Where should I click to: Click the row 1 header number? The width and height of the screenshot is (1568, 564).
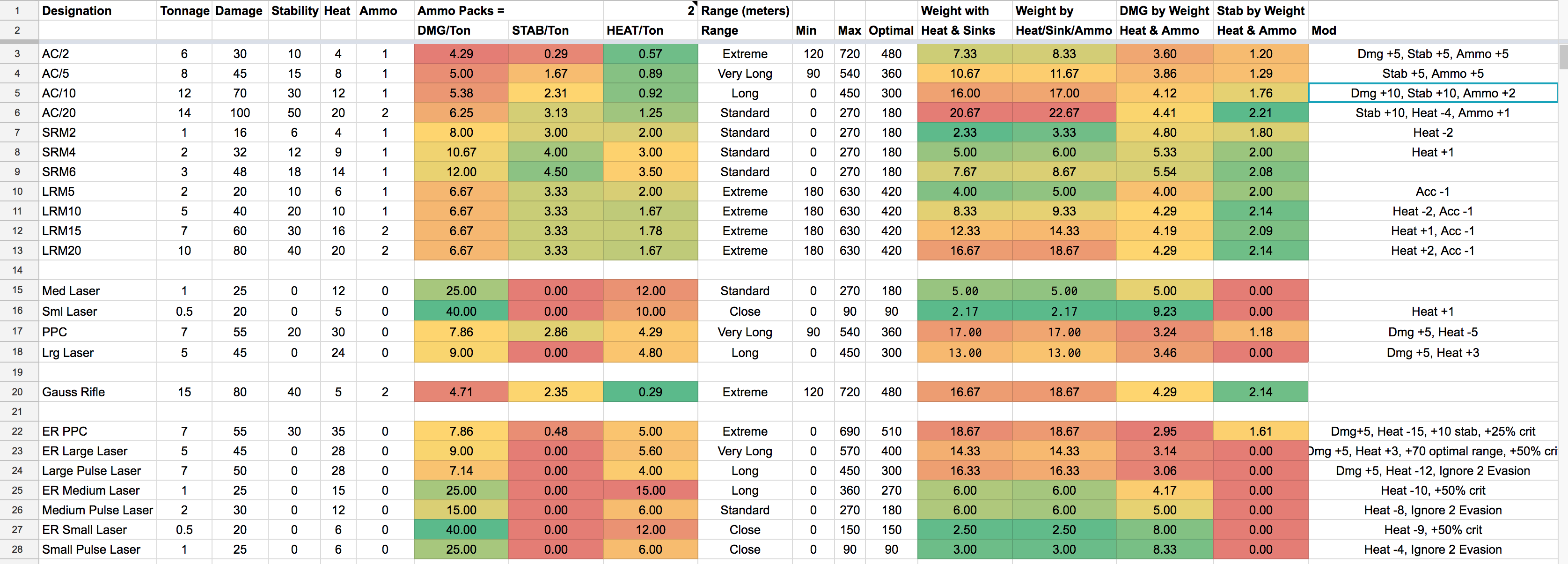click(x=17, y=11)
